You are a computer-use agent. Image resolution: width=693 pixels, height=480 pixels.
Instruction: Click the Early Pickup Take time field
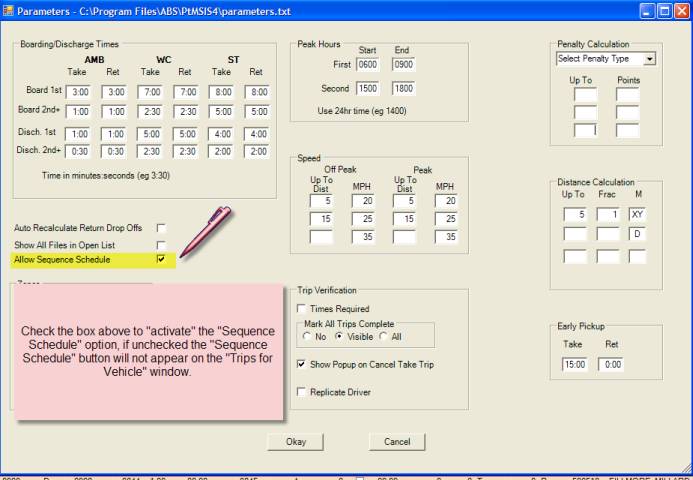point(575,362)
